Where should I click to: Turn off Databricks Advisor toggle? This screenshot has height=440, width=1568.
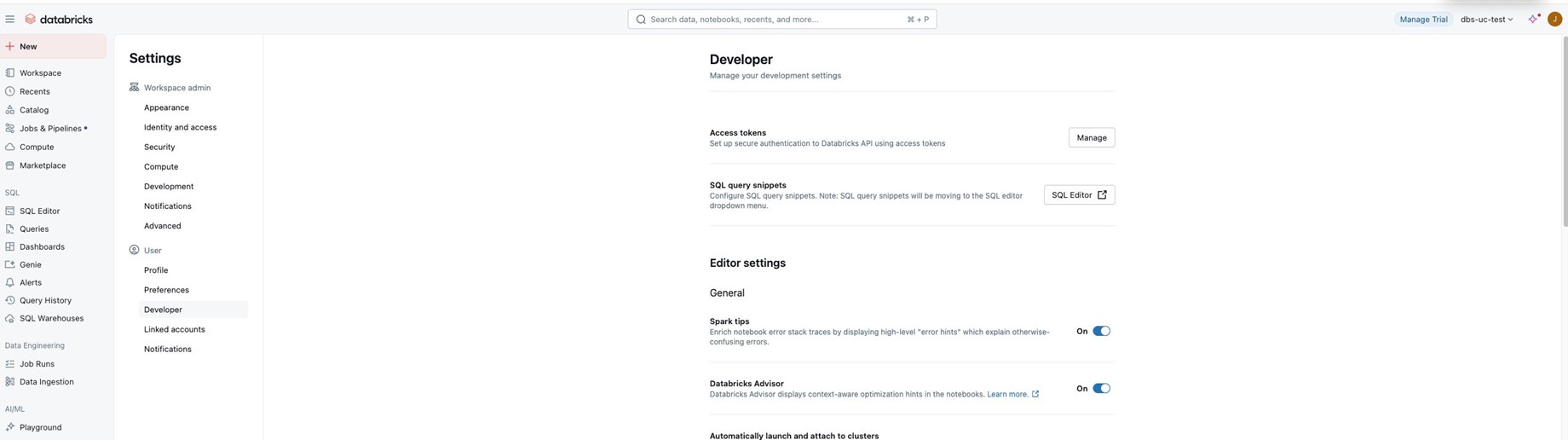coord(1101,388)
